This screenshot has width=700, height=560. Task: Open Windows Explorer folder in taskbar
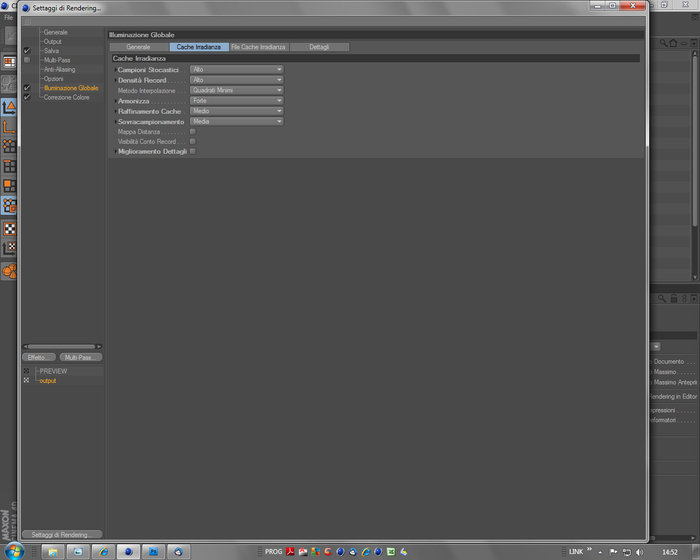click(53, 552)
